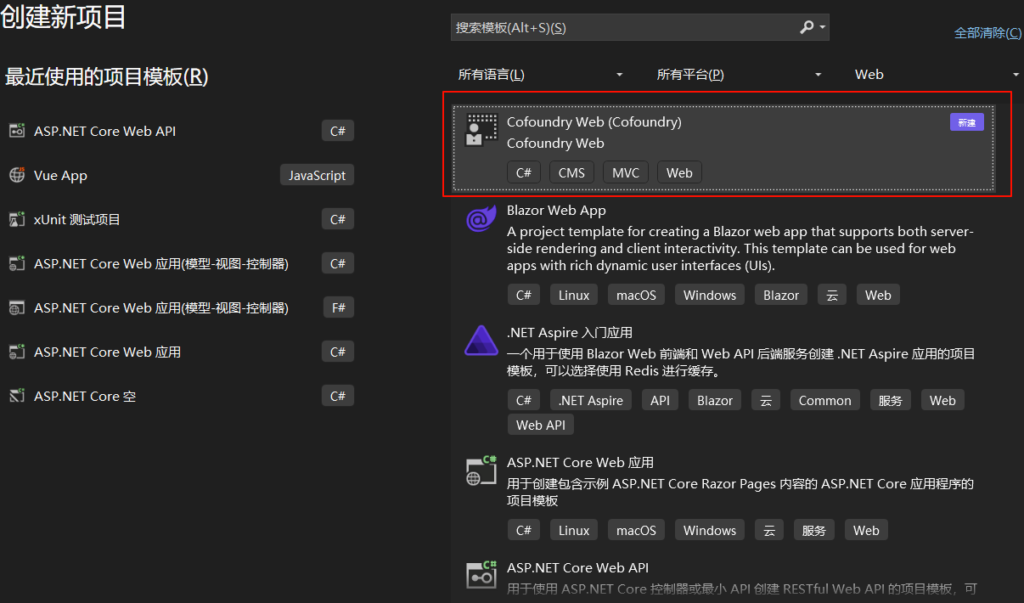Click the Common tag under .NET Aspire 入门应用
The image size is (1024, 603).
point(825,400)
